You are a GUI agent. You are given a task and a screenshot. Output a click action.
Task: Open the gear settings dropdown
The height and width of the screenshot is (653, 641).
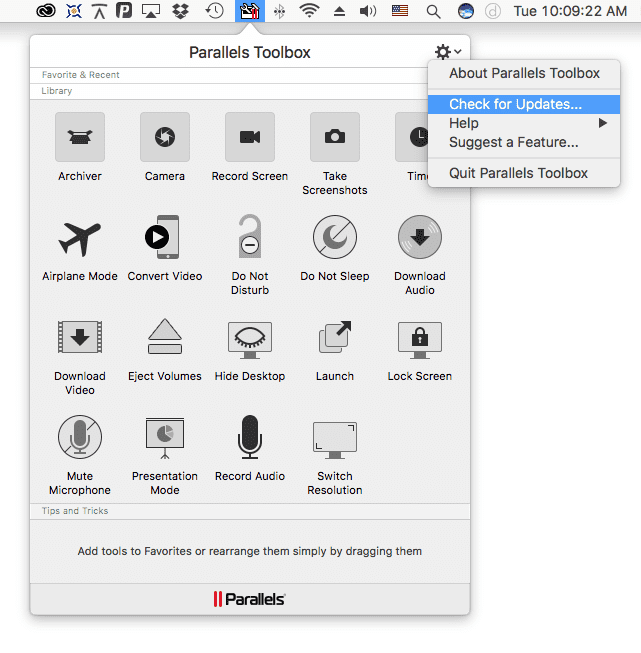pyautogui.click(x=448, y=52)
